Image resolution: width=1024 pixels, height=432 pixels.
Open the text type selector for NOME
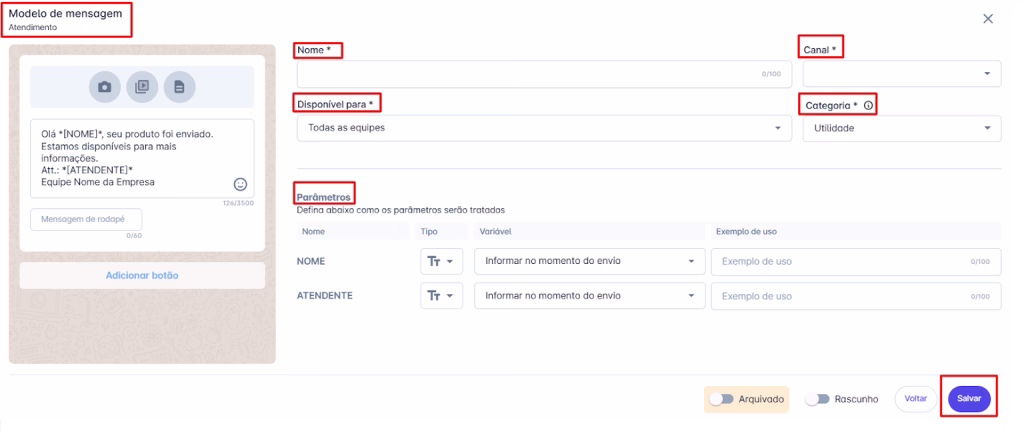440,261
